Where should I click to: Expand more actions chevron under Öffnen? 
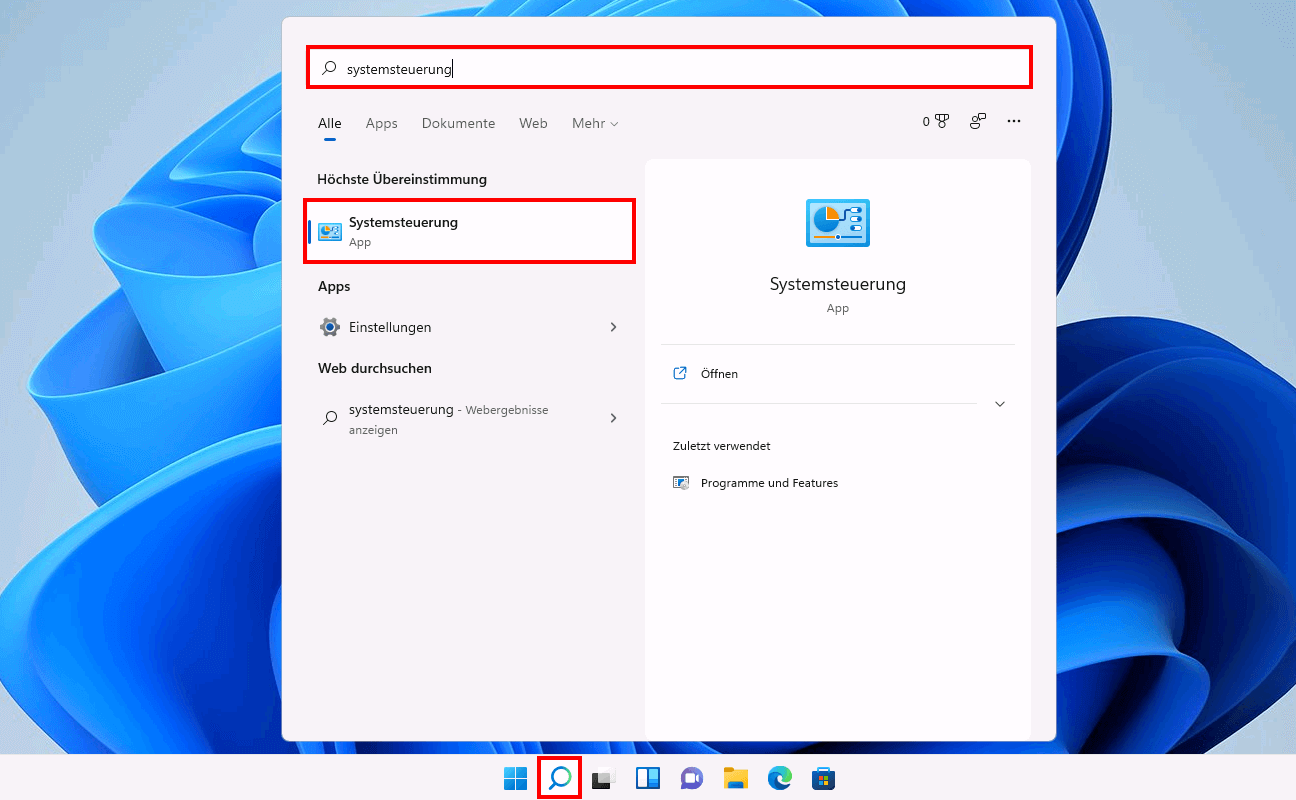click(x=1000, y=404)
